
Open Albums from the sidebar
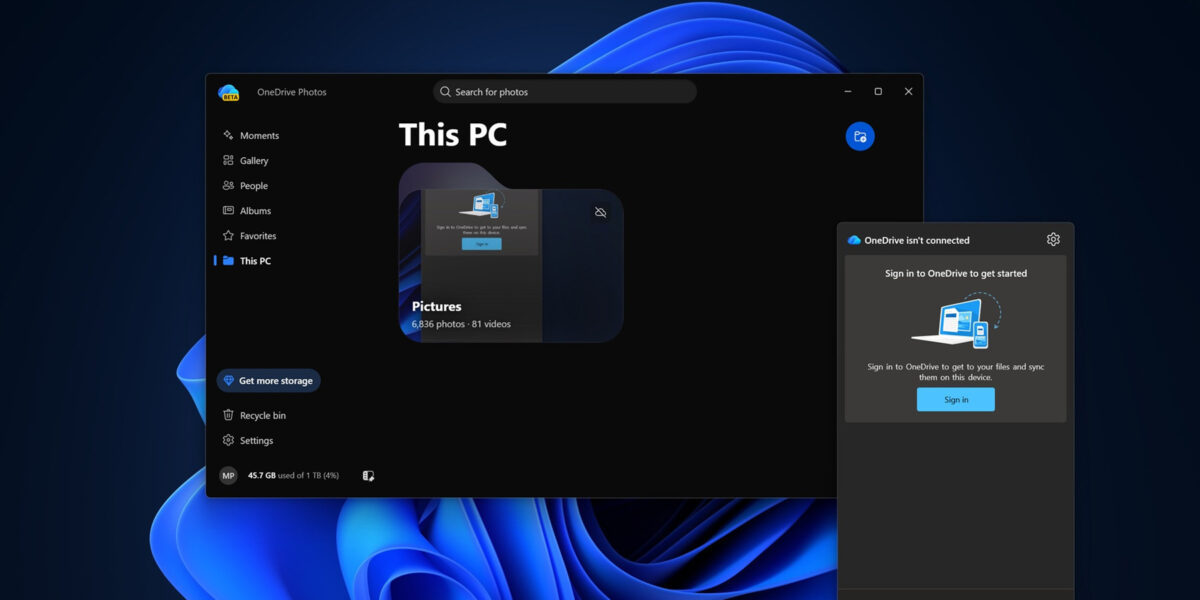(x=247, y=211)
